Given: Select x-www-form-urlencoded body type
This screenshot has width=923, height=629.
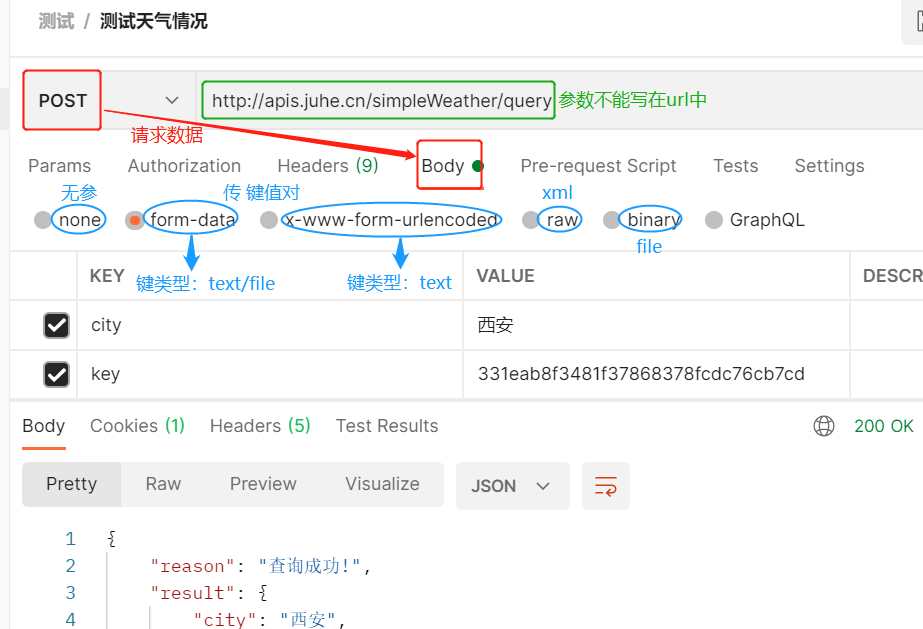Looking at the screenshot, I should click(x=268, y=219).
